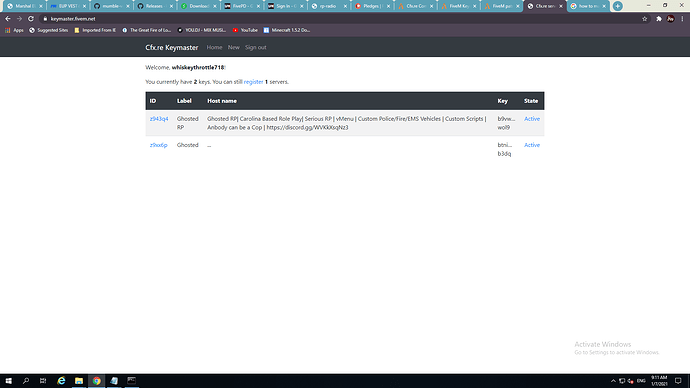Viewport: 690px width, 388px height.
Task: Open the YouTube bookmark
Action: [x=245, y=30]
